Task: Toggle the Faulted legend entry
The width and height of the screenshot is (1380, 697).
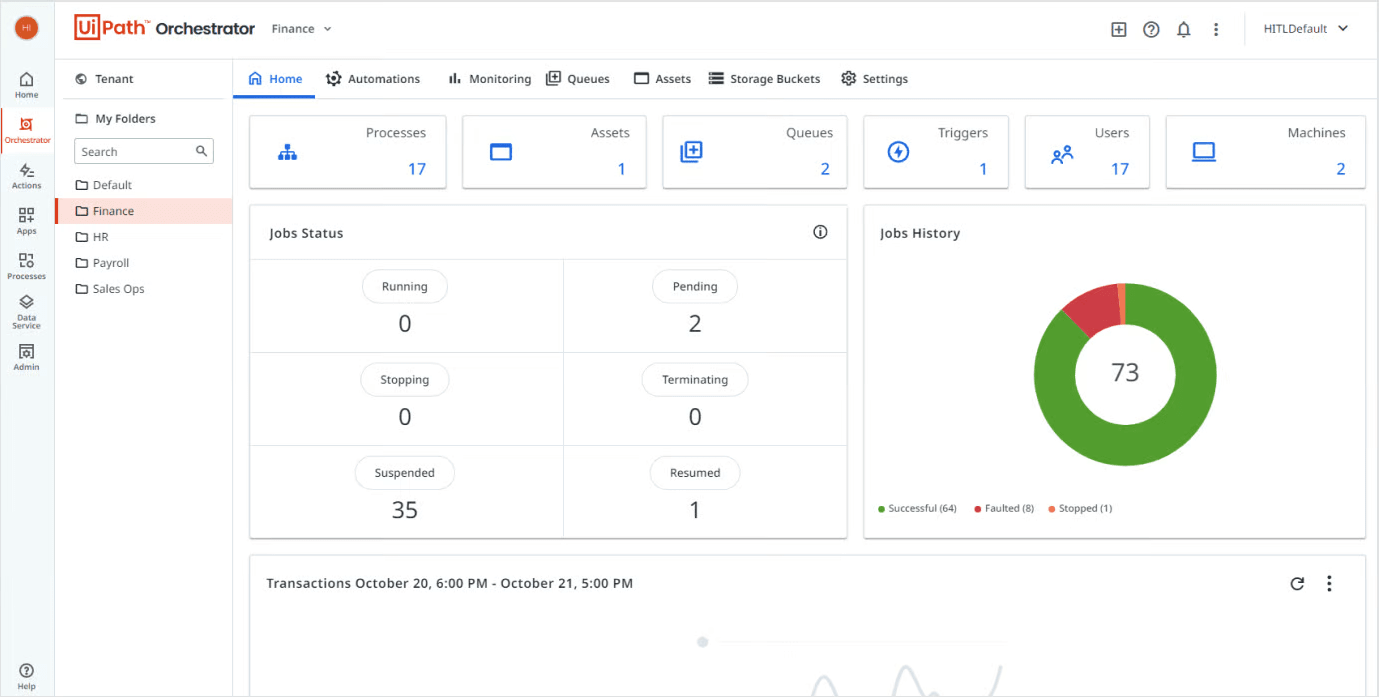Action: [1003, 509]
